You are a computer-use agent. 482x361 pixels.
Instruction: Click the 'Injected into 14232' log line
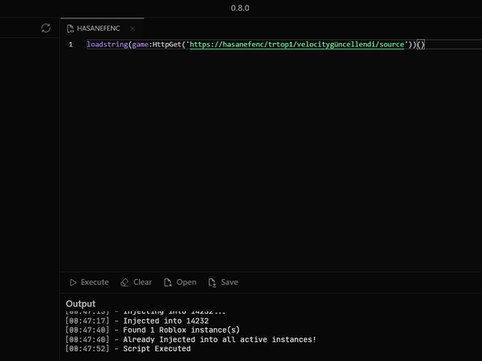pos(137,321)
